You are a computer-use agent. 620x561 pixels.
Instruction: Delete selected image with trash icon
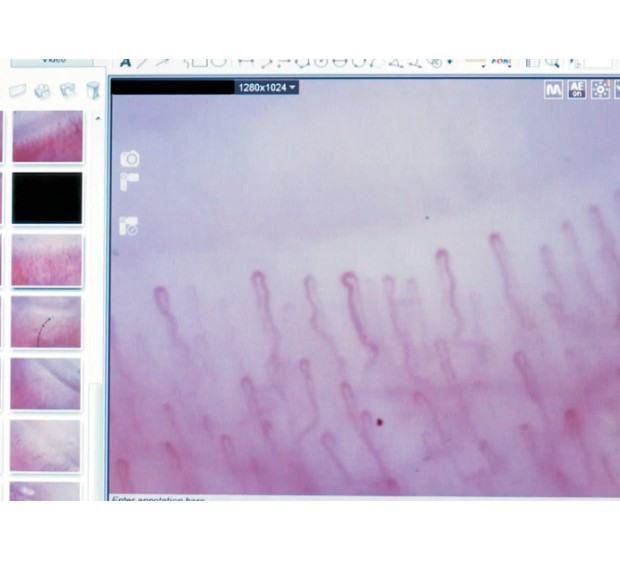93,90
